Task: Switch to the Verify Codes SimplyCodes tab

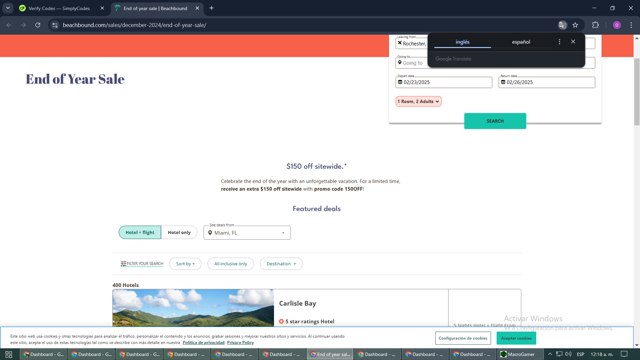Action: tap(59, 8)
